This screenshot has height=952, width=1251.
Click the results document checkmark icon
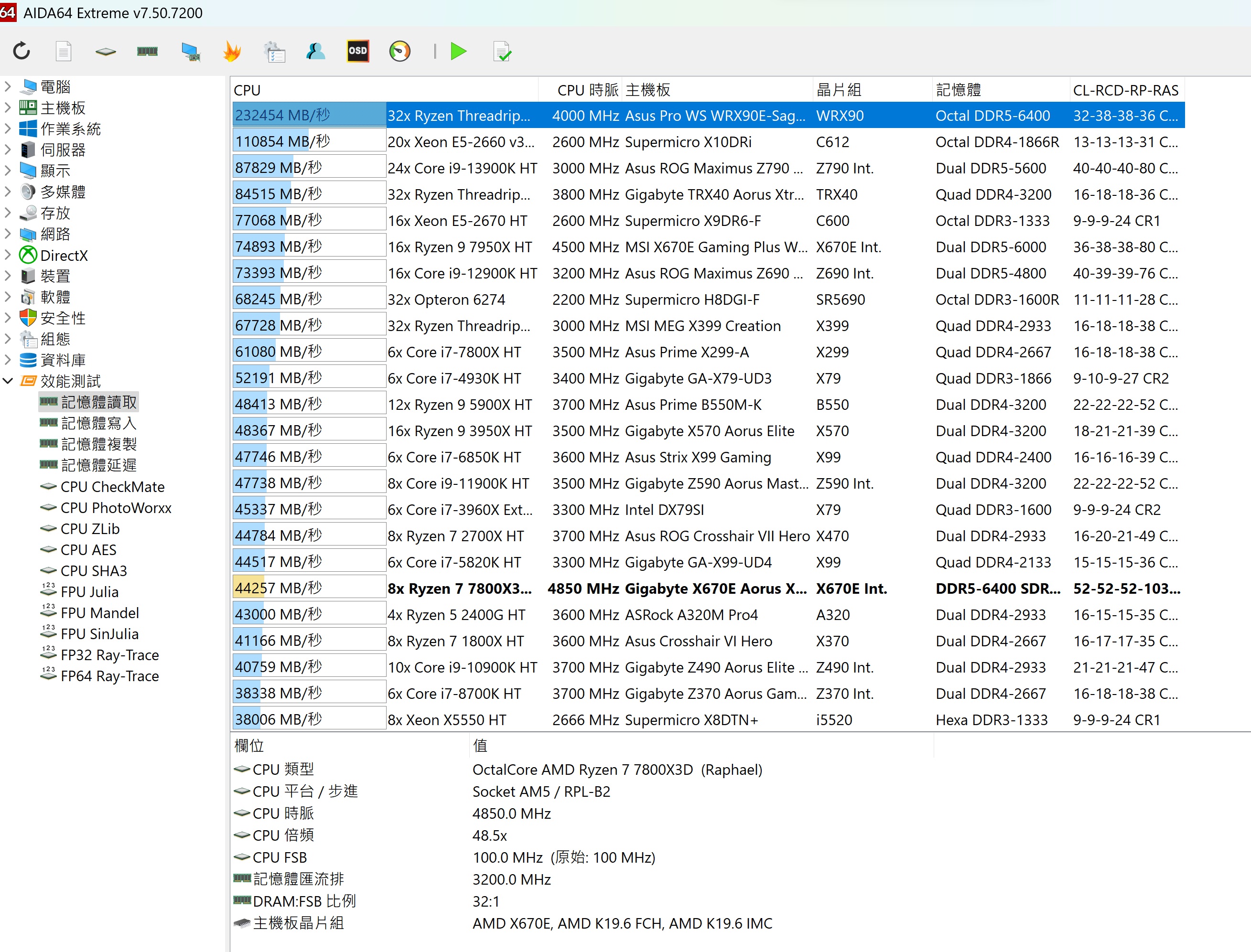click(x=502, y=52)
